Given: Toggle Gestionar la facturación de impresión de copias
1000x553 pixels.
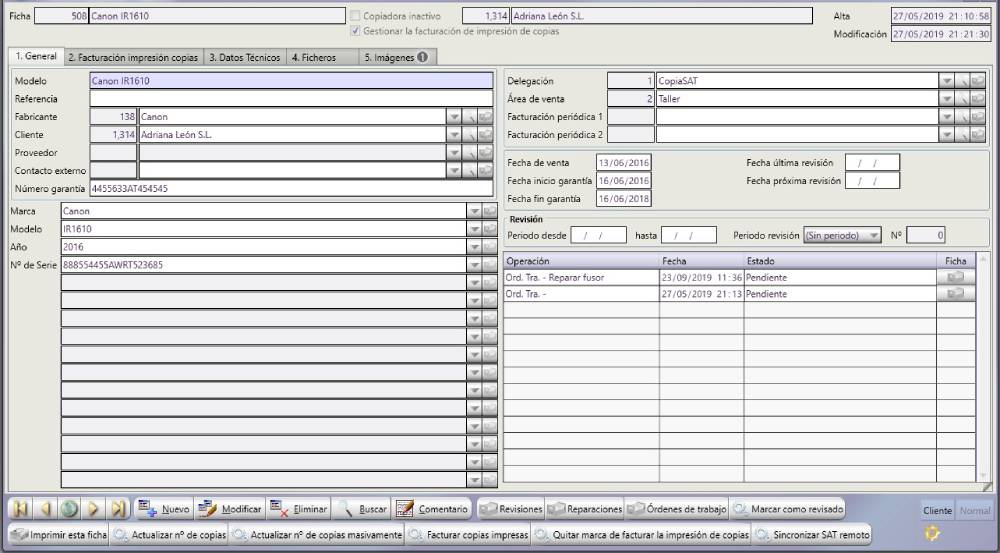Looking at the screenshot, I should [355, 31].
